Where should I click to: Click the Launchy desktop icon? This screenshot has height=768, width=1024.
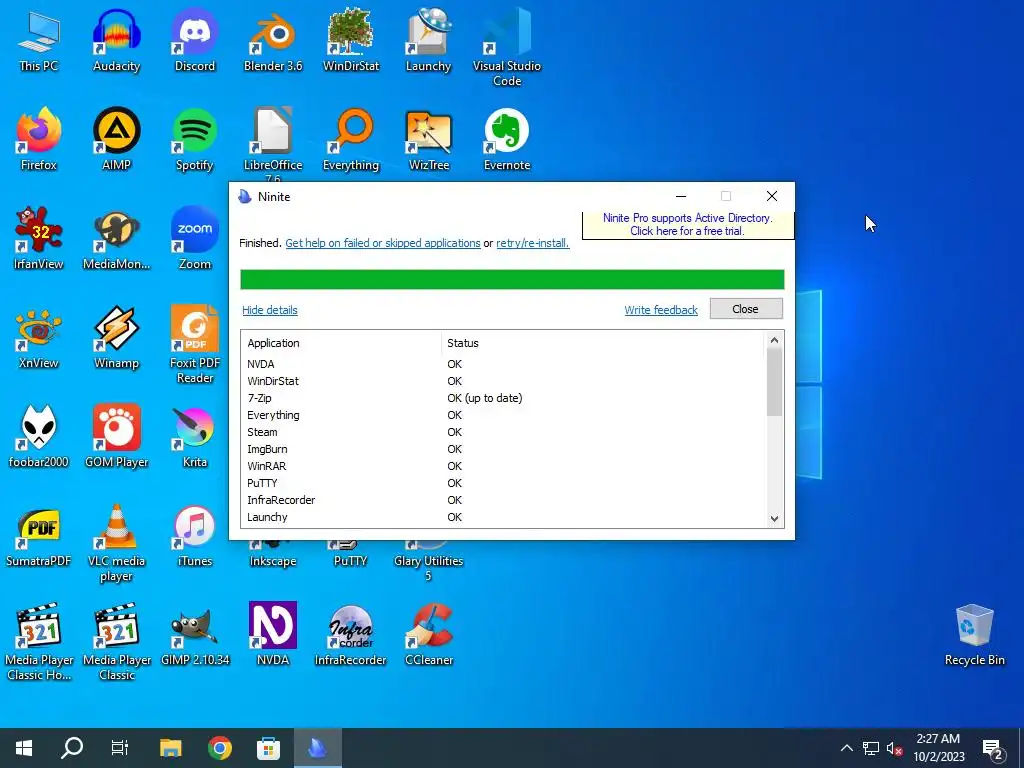(428, 40)
